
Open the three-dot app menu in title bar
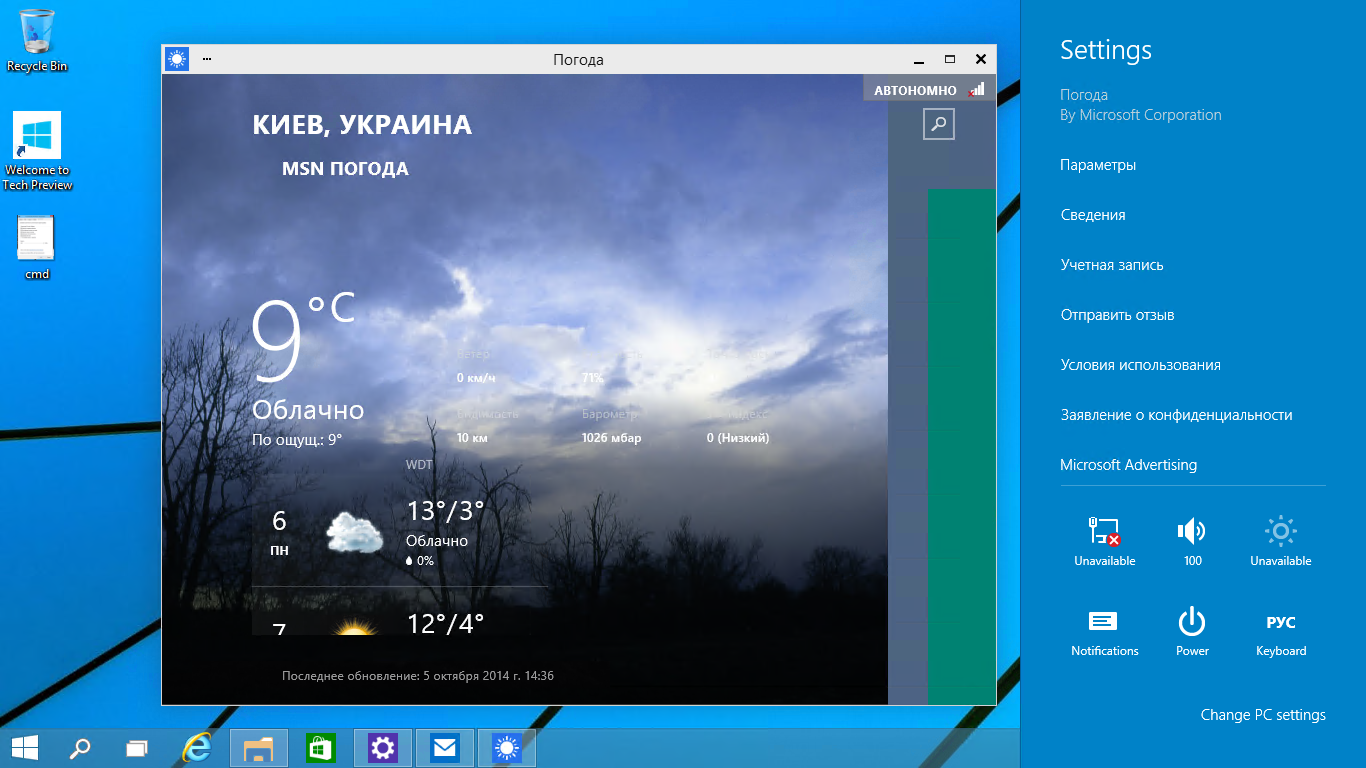click(207, 59)
